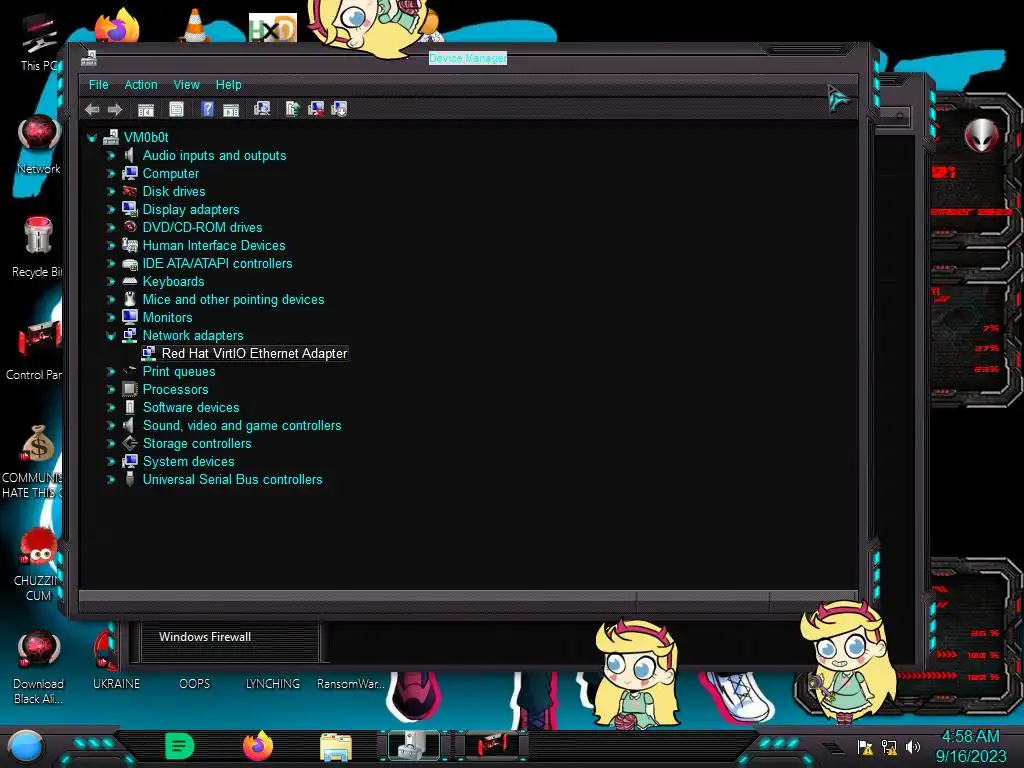Toggle the Show/Hide Action Pane toolbar icon
Viewport: 1024px width, 768px height.
tap(231, 110)
